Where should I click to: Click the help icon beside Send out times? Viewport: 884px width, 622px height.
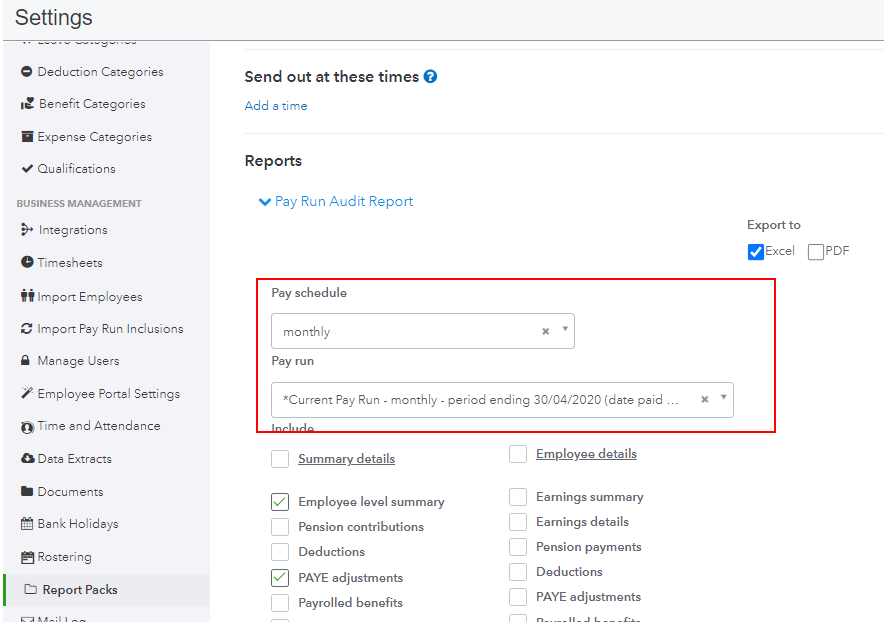[x=430, y=76]
